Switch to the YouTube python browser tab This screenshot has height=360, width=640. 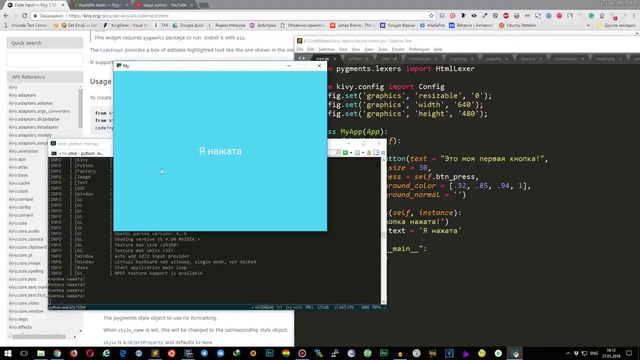[164, 5]
